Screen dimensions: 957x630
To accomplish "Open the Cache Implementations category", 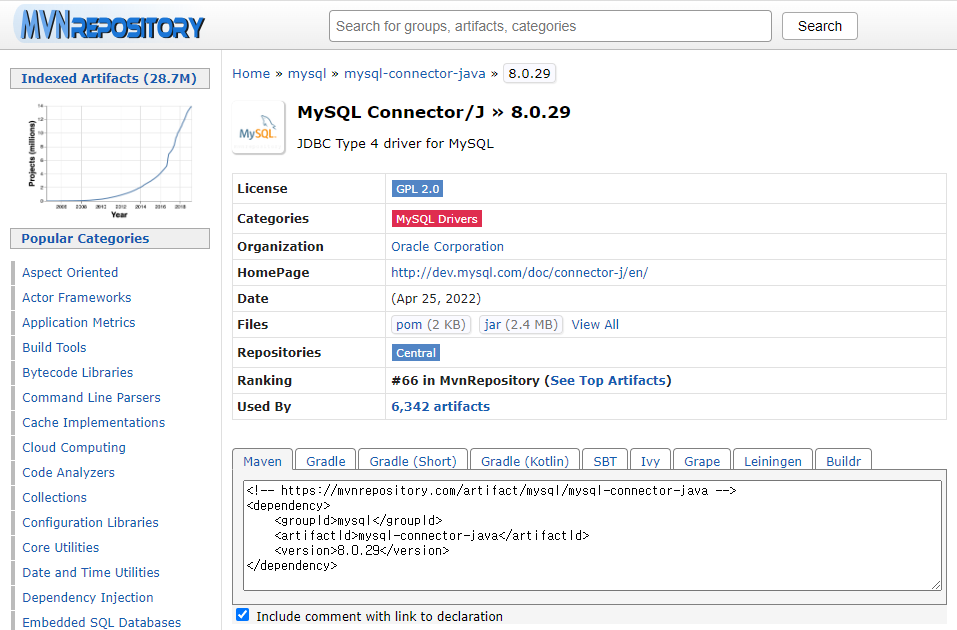I will [x=93, y=423].
